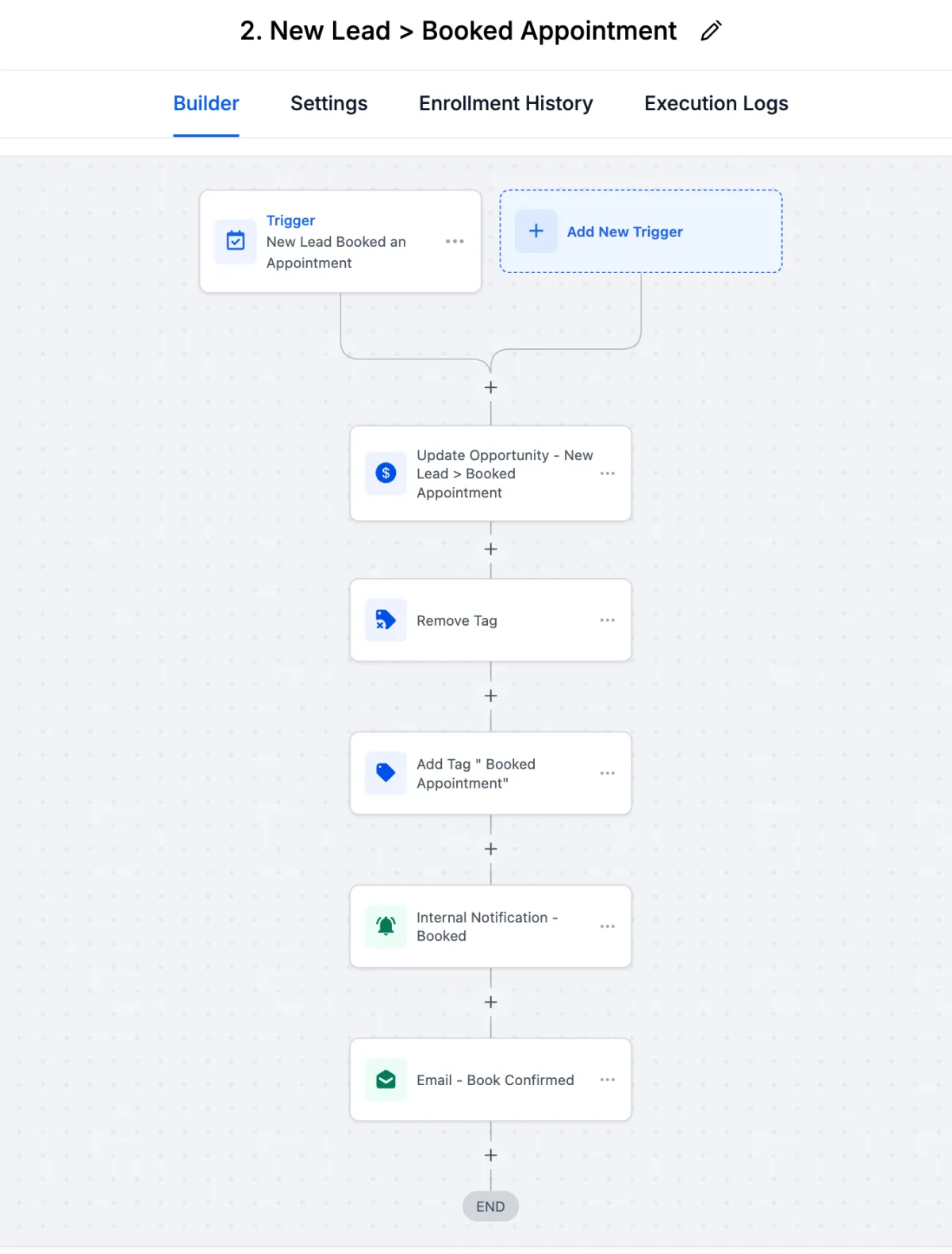The image size is (952, 1254).
Task: Click the plus icon in Add New Trigger
Action: pyautogui.click(x=536, y=231)
